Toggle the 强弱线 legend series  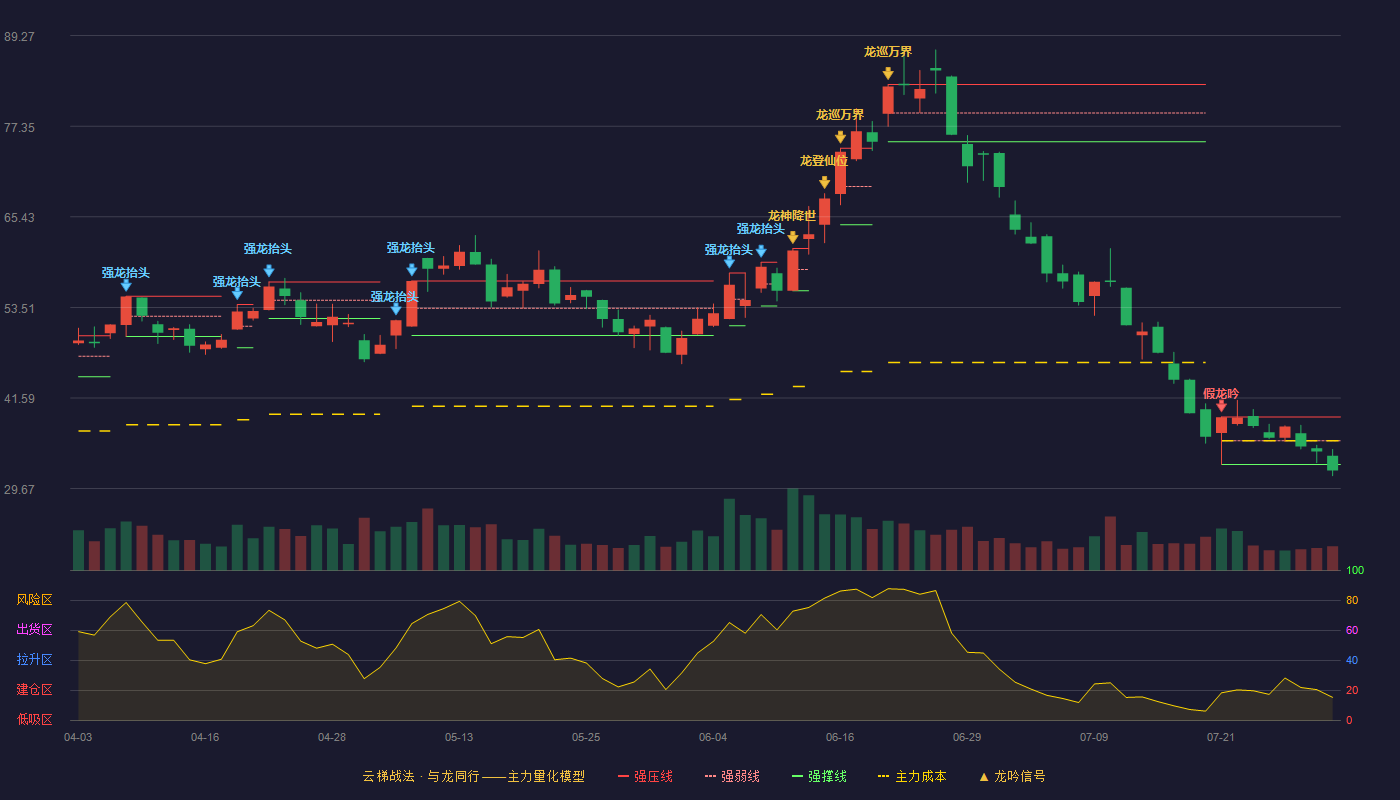click(732, 776)
